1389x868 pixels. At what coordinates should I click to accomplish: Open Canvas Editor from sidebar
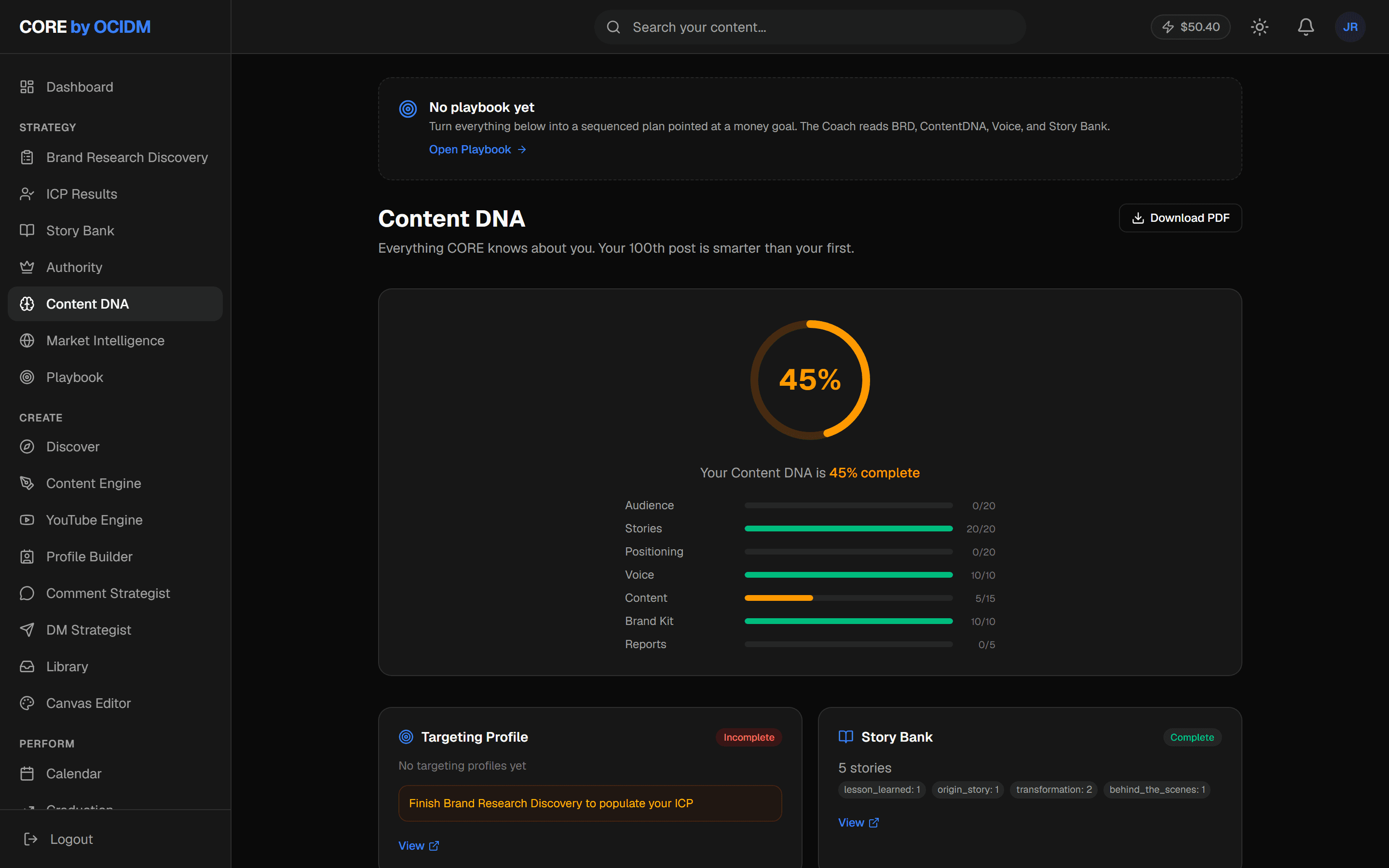tap(115, 703)
